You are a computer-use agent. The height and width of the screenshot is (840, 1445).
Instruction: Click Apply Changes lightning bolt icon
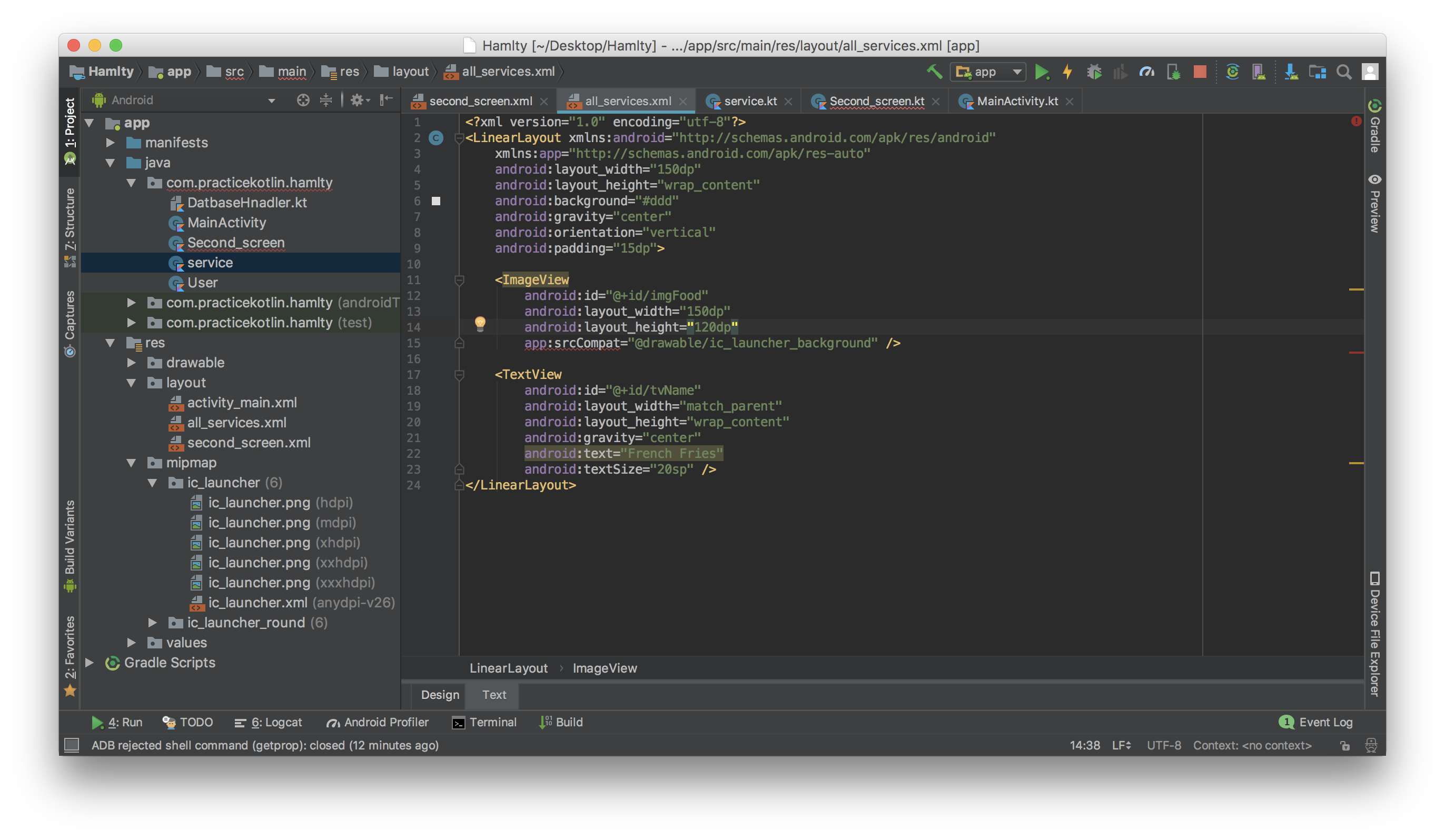(1067, 72)
